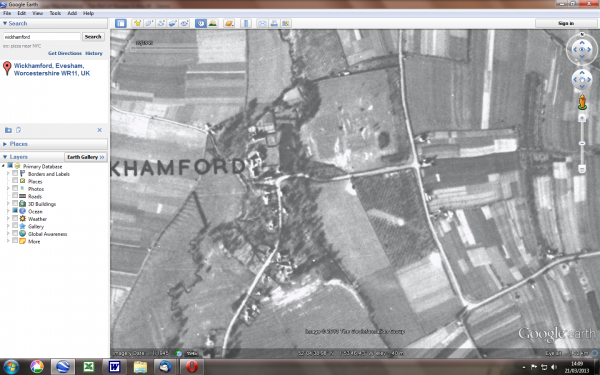This screenshot has width=600, height=375.
Task: Enable the Borders and Labels layer
Action: tap(15, 173)
